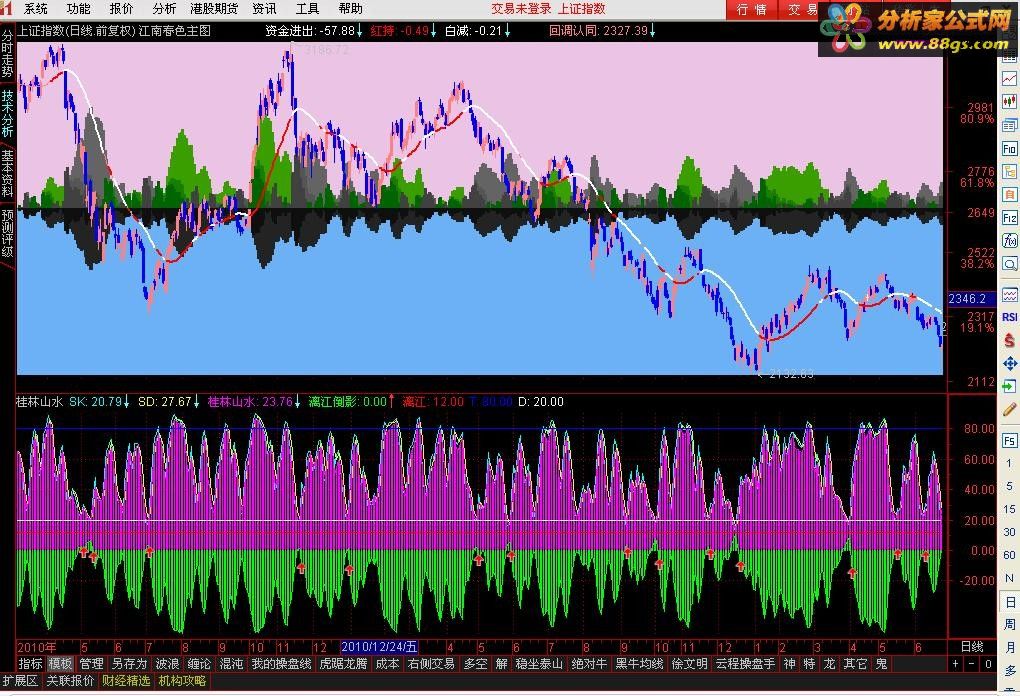Switch to the 预测评级 side tab

coord(7,233)
